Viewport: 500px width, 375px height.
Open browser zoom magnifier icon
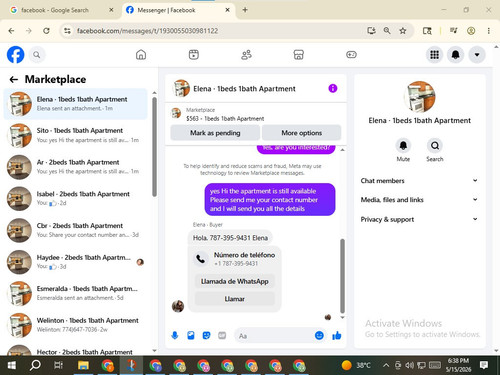(387, 31)
